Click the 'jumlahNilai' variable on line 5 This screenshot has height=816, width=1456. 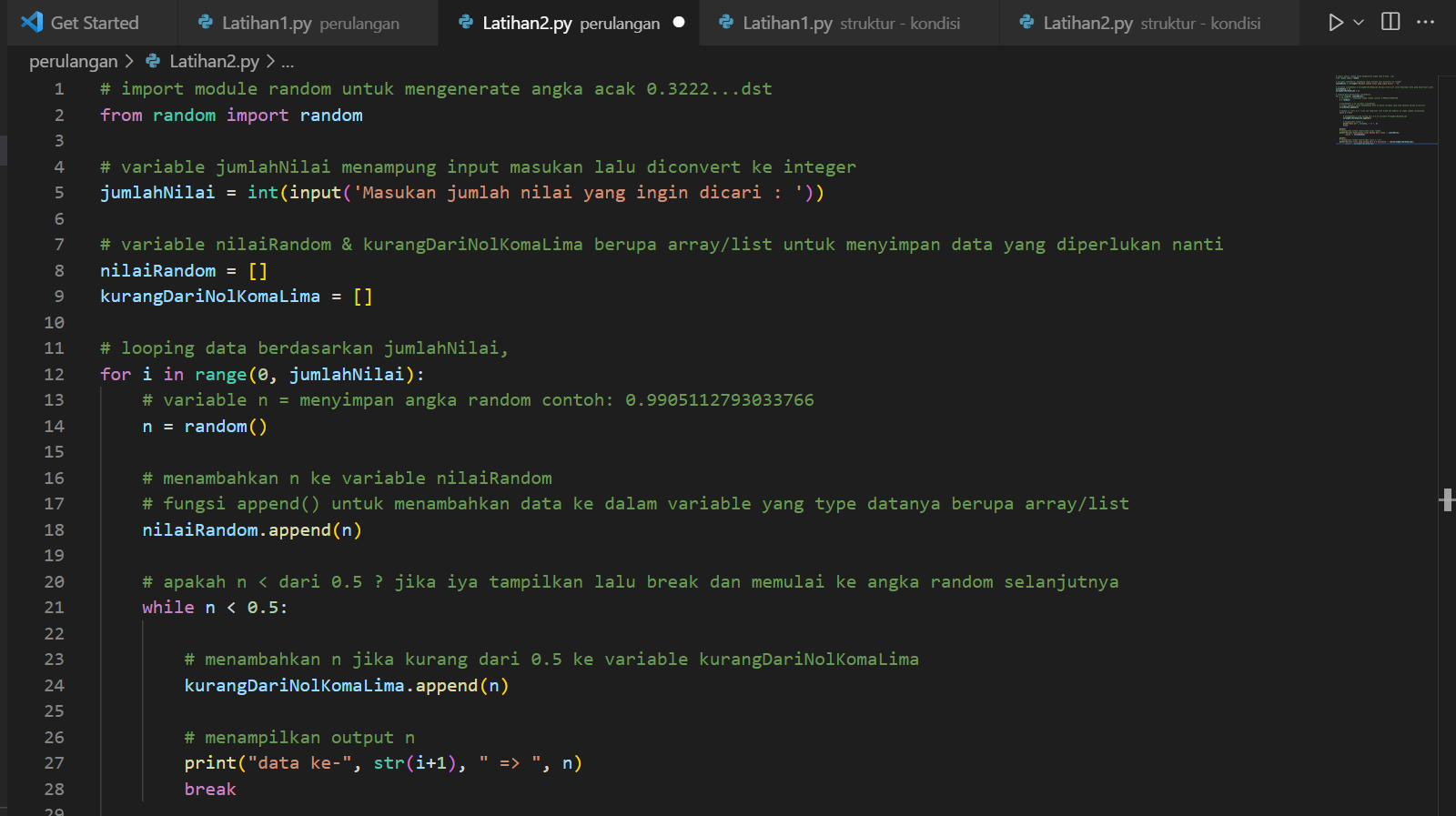(x=157, y=193)
